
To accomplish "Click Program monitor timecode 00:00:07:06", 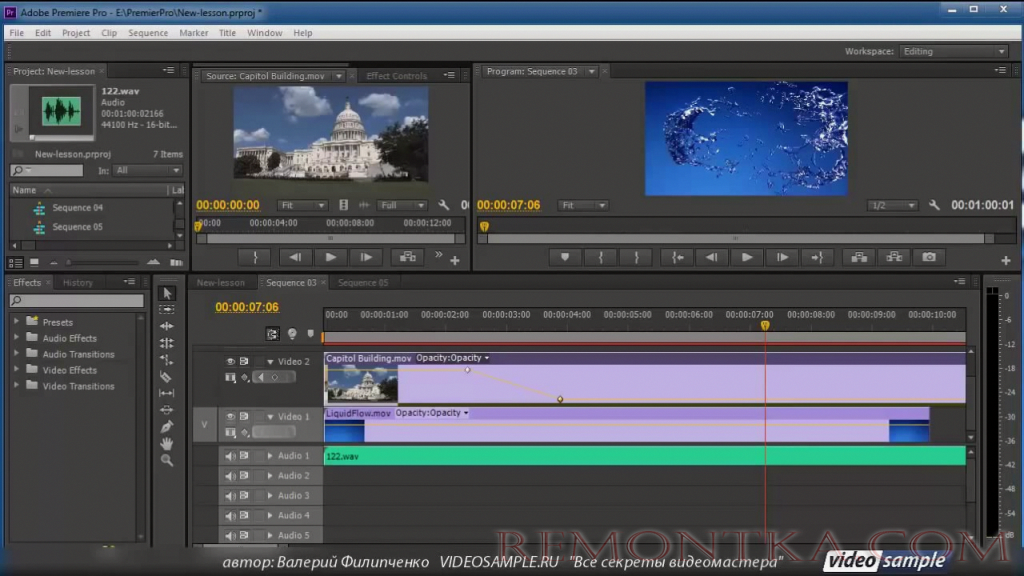I will (x=508, y=205).
